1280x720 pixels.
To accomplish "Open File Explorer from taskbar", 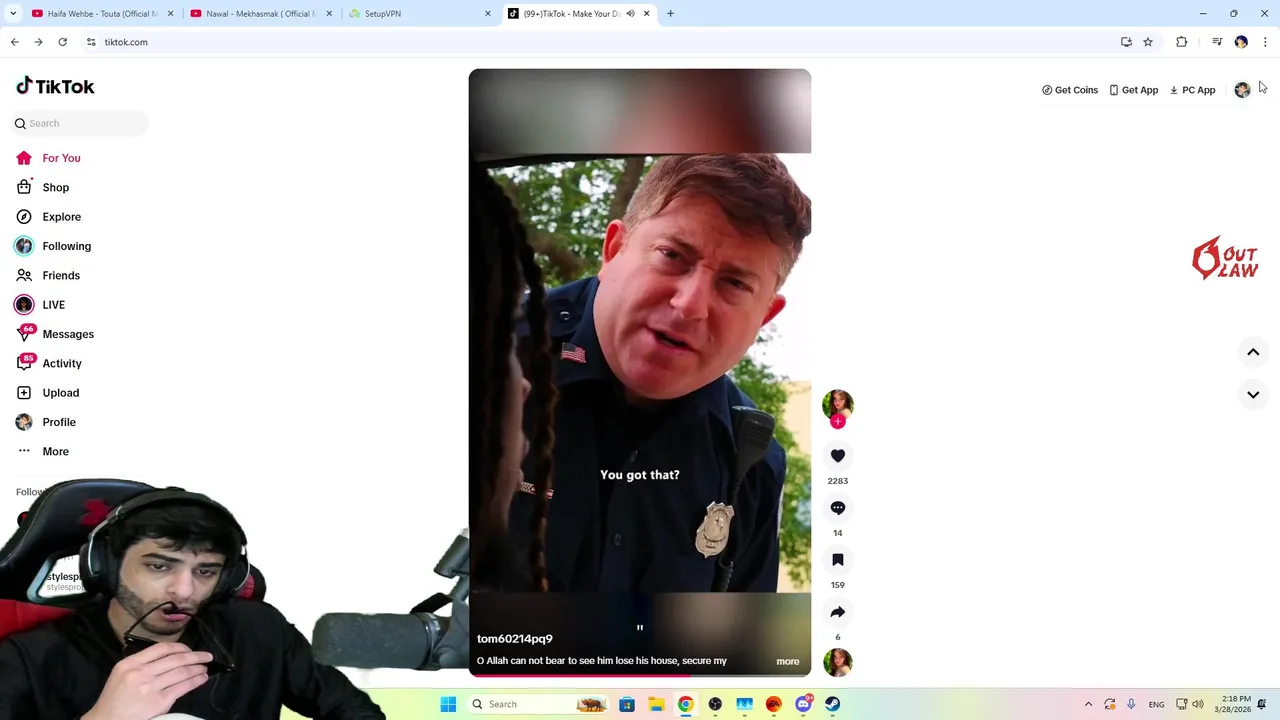I will [656, 704].
